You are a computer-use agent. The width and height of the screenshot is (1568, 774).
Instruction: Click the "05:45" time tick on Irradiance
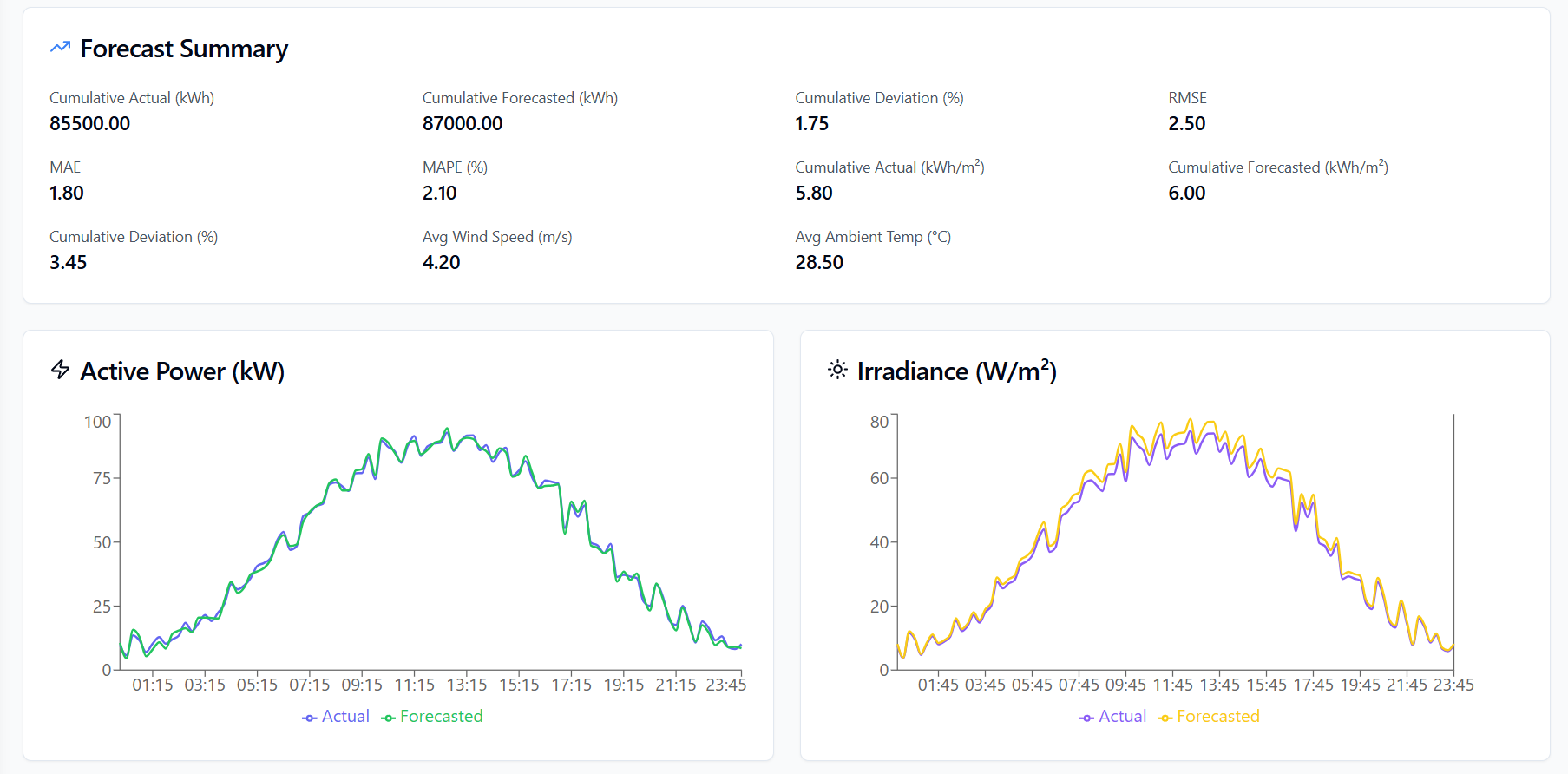pyautogui.click(x=1033, y=685)
